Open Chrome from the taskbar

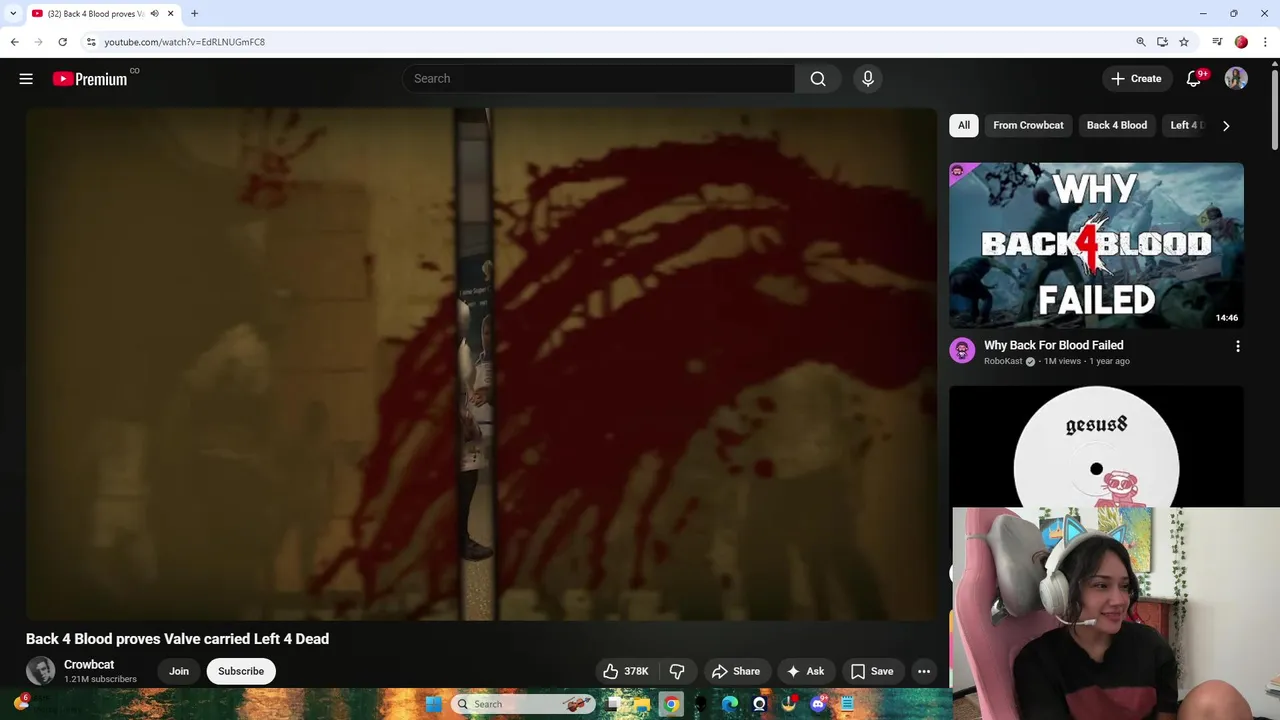(x=671, y=704)
